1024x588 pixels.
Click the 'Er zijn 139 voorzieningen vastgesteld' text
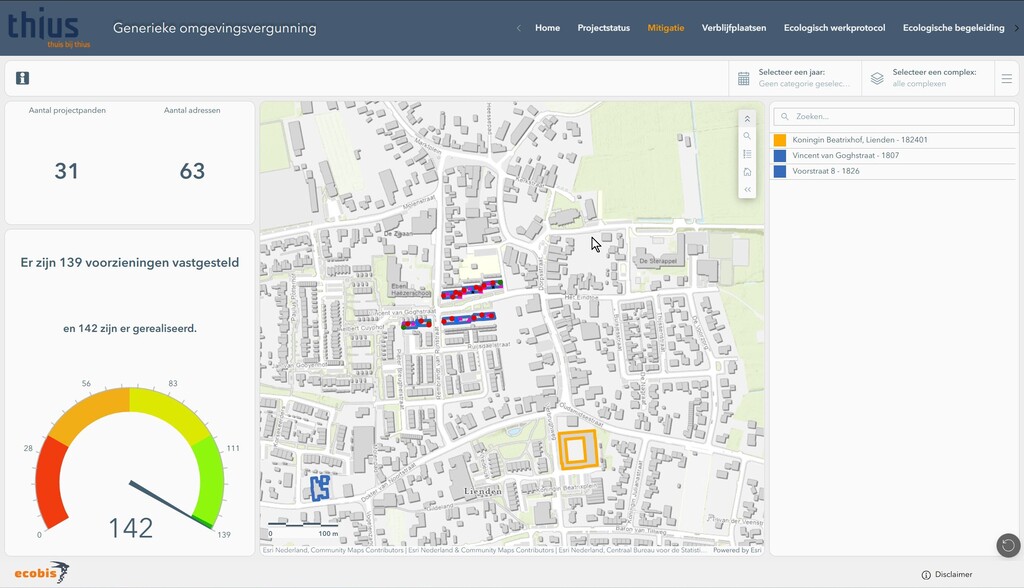[x=129, y=263]
